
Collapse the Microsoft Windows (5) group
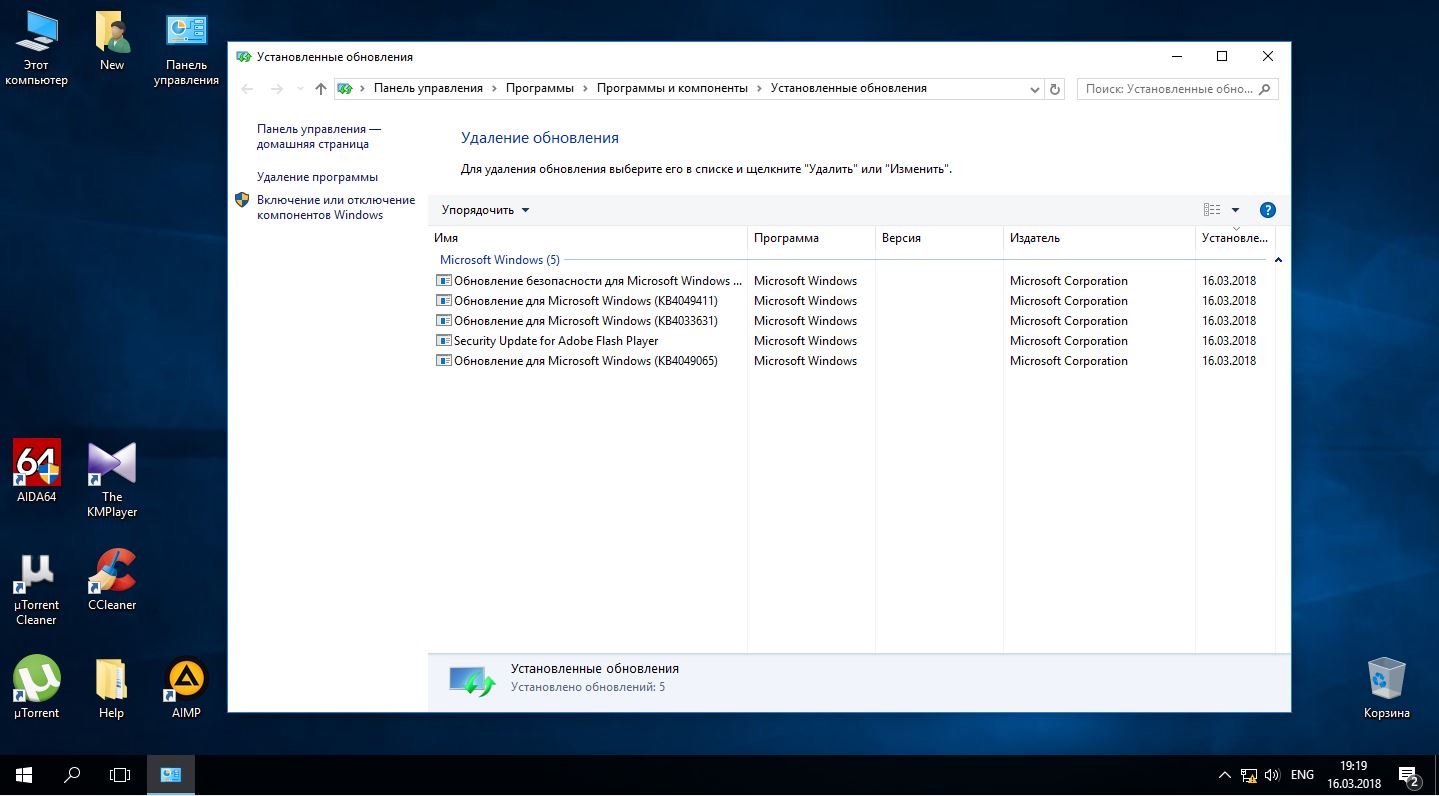tap(1278, 260)
